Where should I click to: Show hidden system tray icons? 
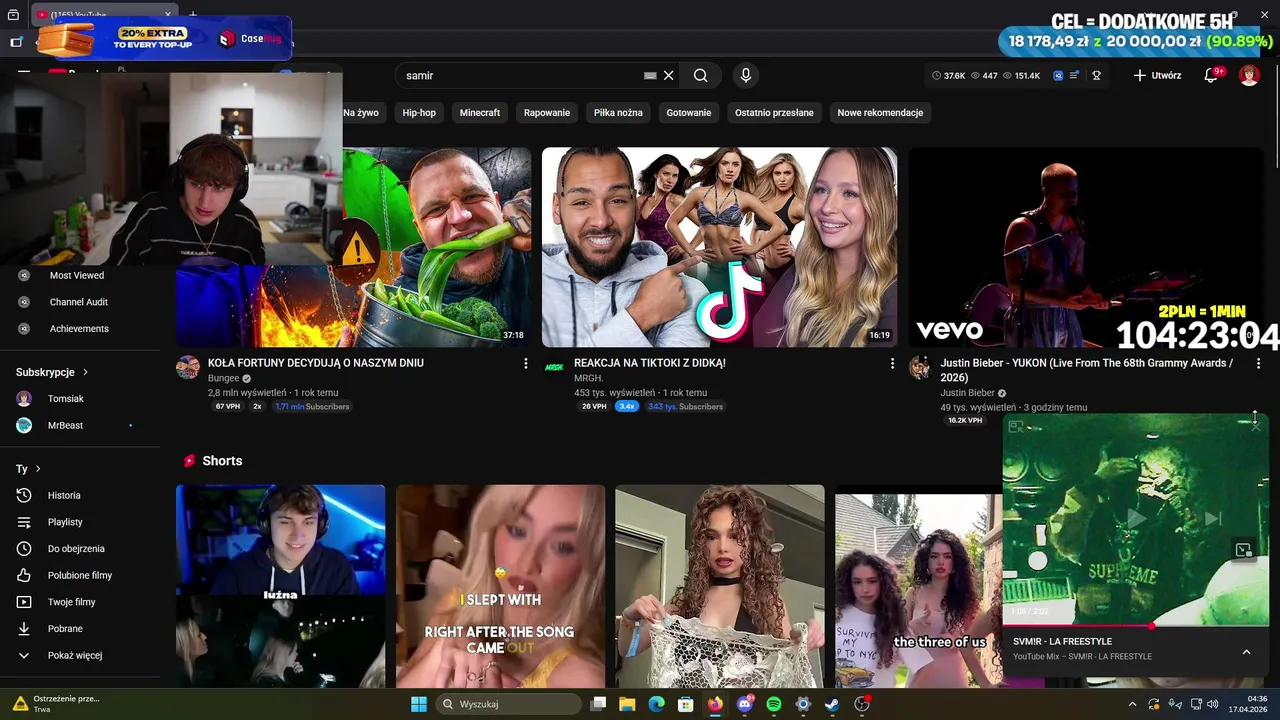pos(1132,704)
